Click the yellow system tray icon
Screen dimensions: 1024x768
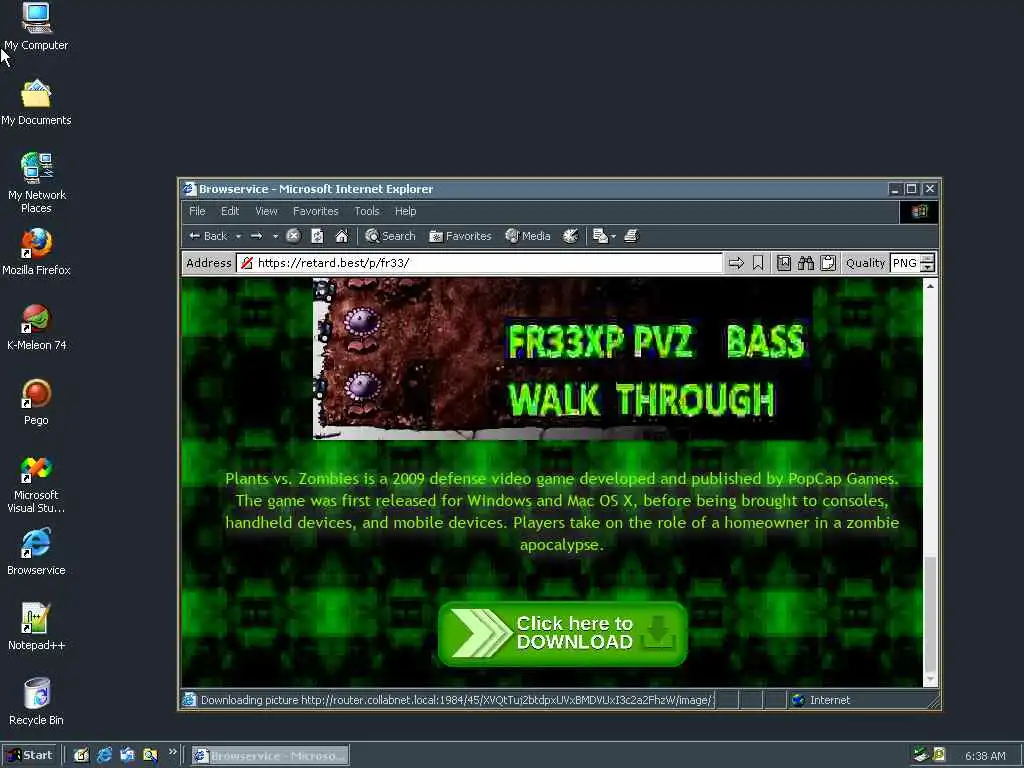tap(939, 755)
